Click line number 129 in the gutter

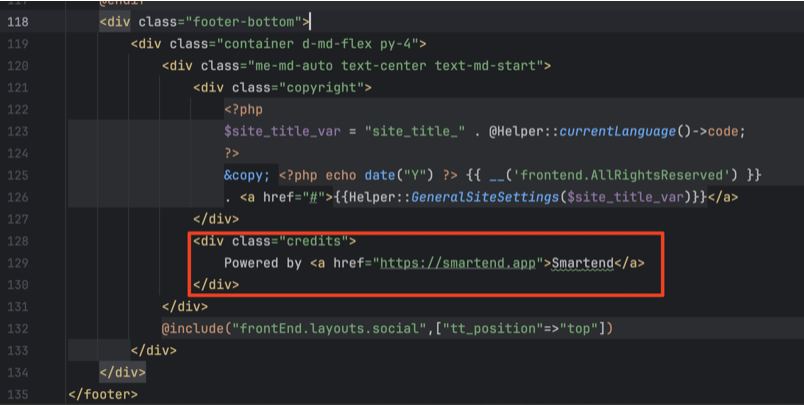click(x=18, y=263)
